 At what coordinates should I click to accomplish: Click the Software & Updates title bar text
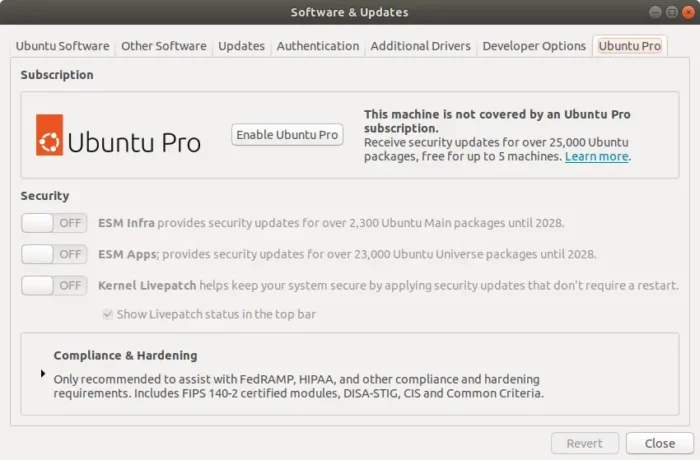[350, 12]
